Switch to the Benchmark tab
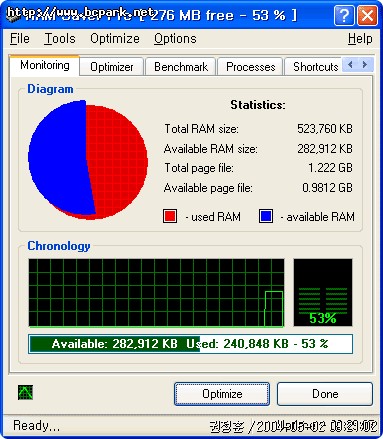The width and height of the screenshot is (383, 439). pos(181,67)
